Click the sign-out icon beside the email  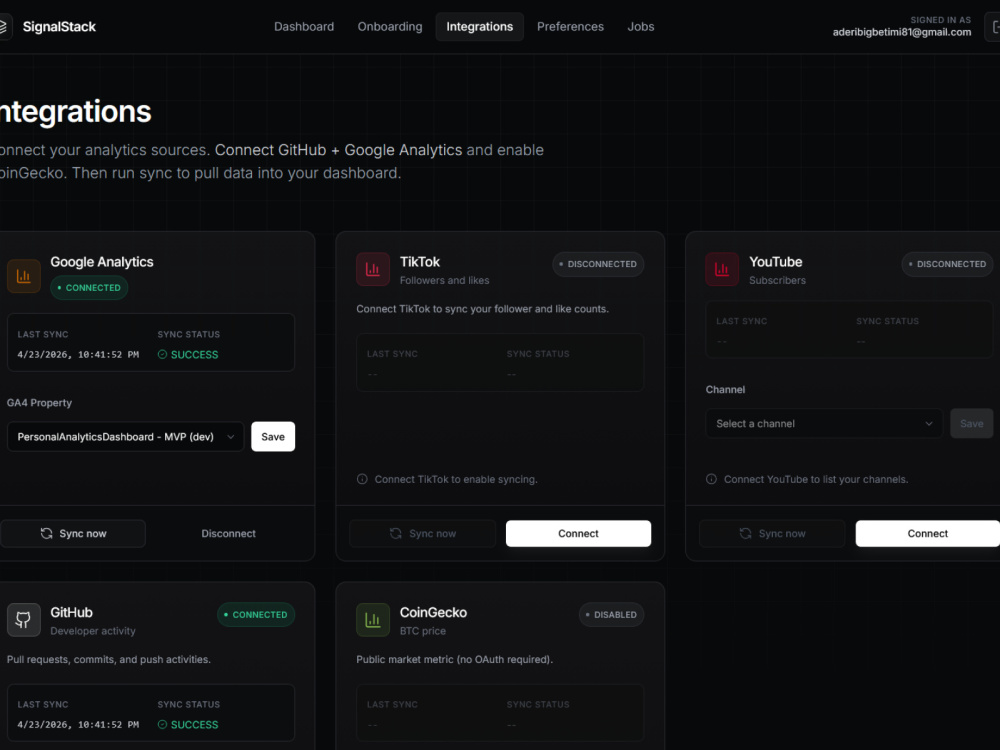click(994, 27)
